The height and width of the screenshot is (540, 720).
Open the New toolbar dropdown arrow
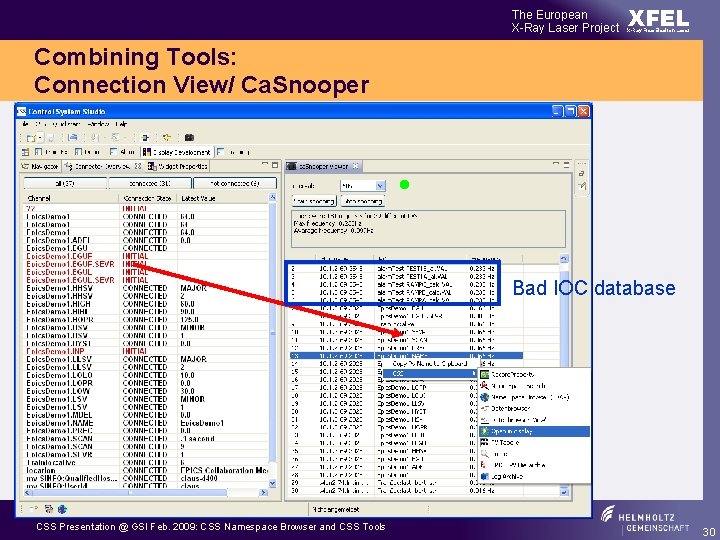point(40,138)
